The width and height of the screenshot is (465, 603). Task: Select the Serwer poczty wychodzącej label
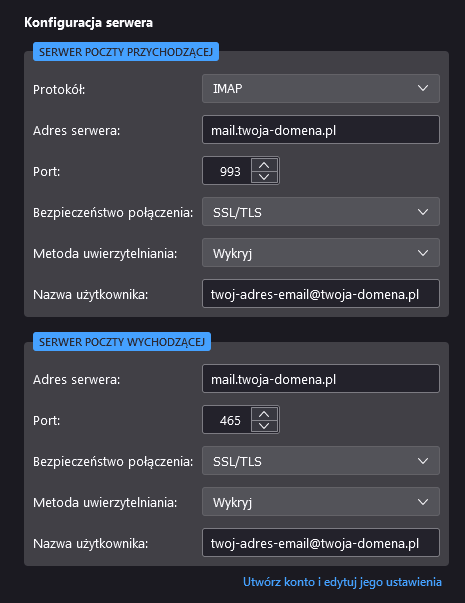(x=122, y=342)
